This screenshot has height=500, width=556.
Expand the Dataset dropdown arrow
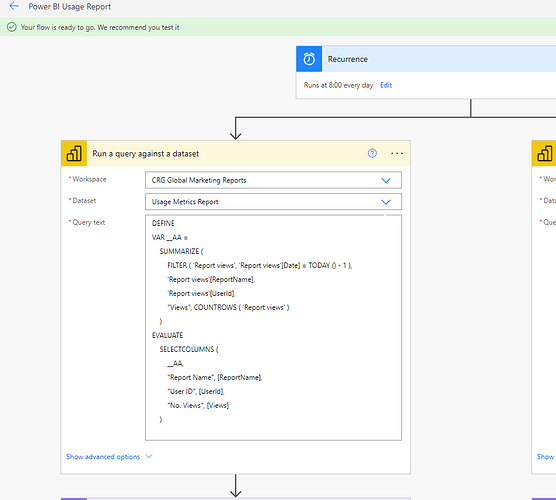386,202
